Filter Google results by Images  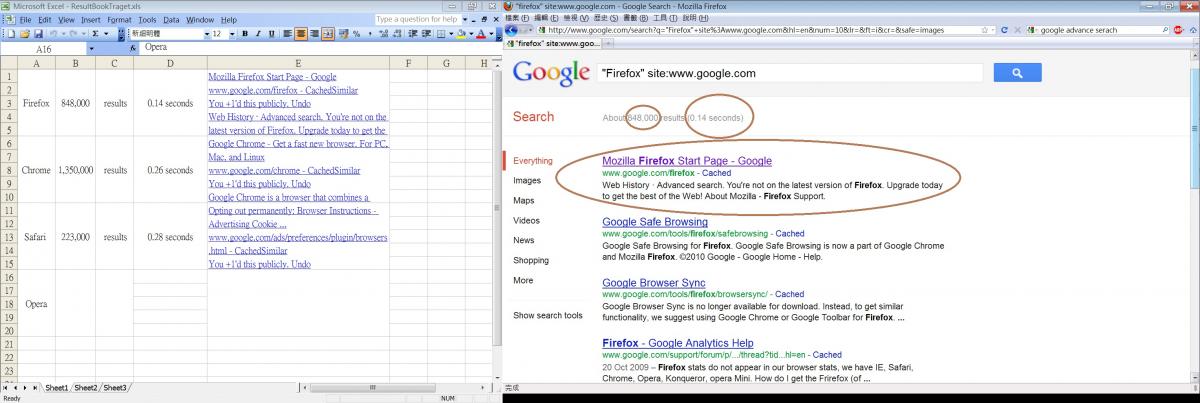tap(528, 180)
